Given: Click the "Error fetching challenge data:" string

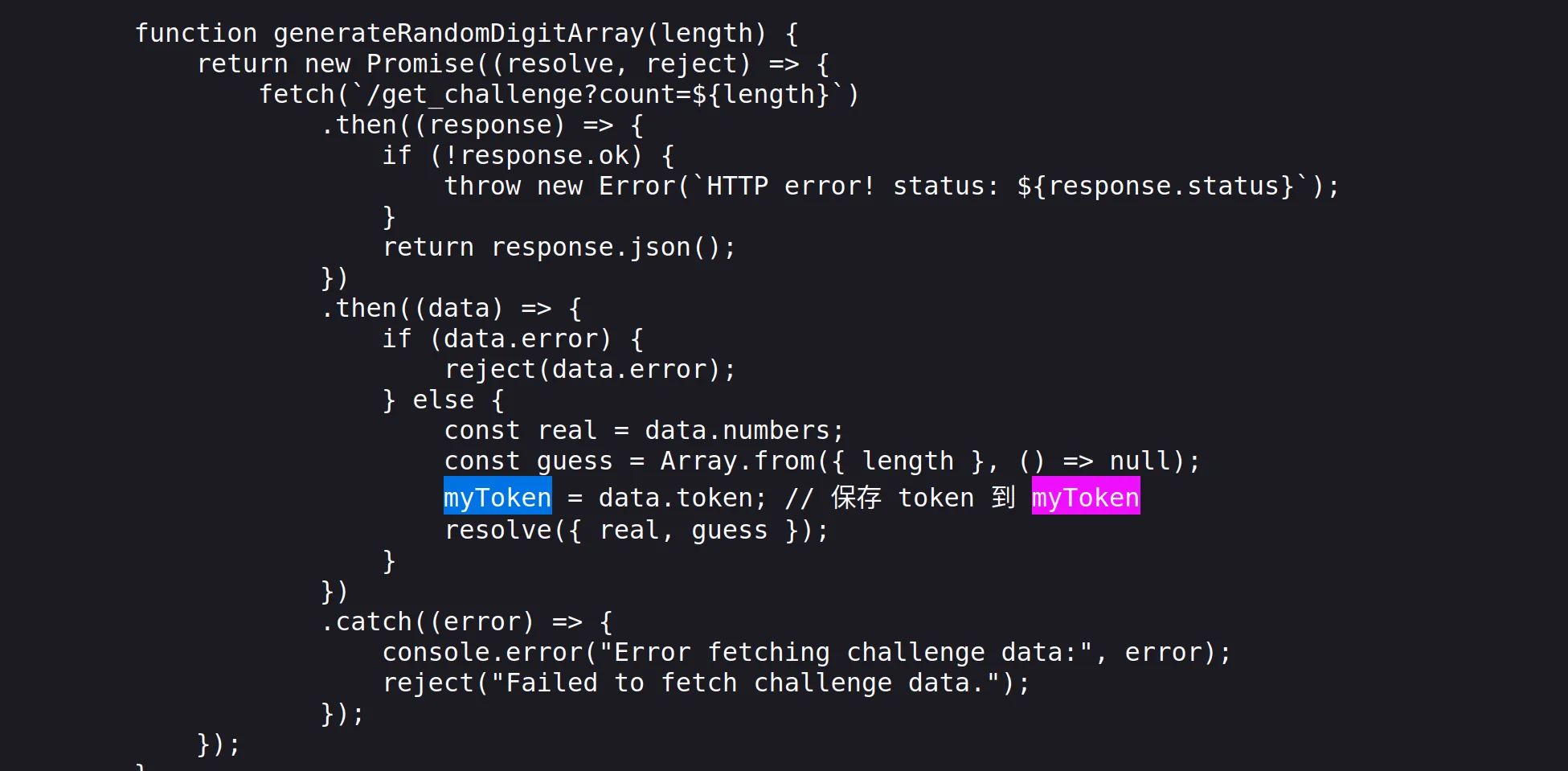Looking at the screenshot, I should 845,652.
